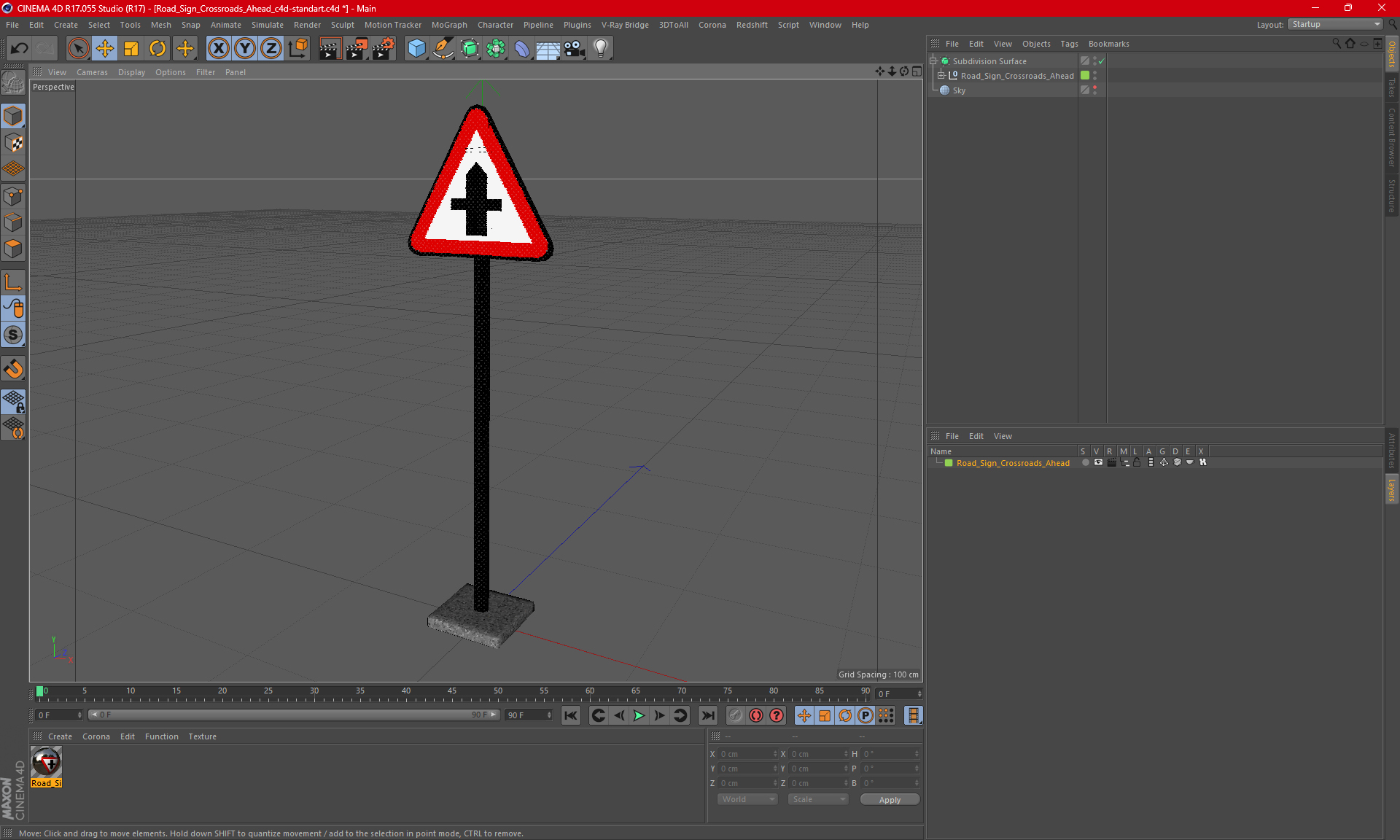The width and height of the screenshot is (1400, 840).
Task: Add a Floor environment object
Action: (548, 48)
